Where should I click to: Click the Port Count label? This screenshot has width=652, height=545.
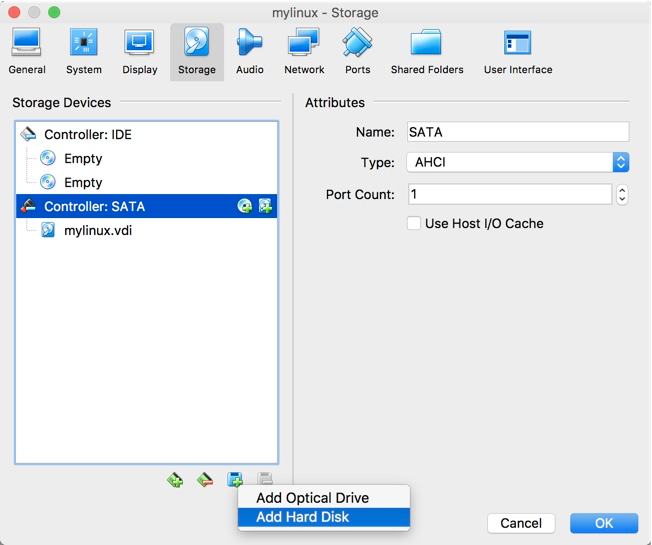(360, 194)
